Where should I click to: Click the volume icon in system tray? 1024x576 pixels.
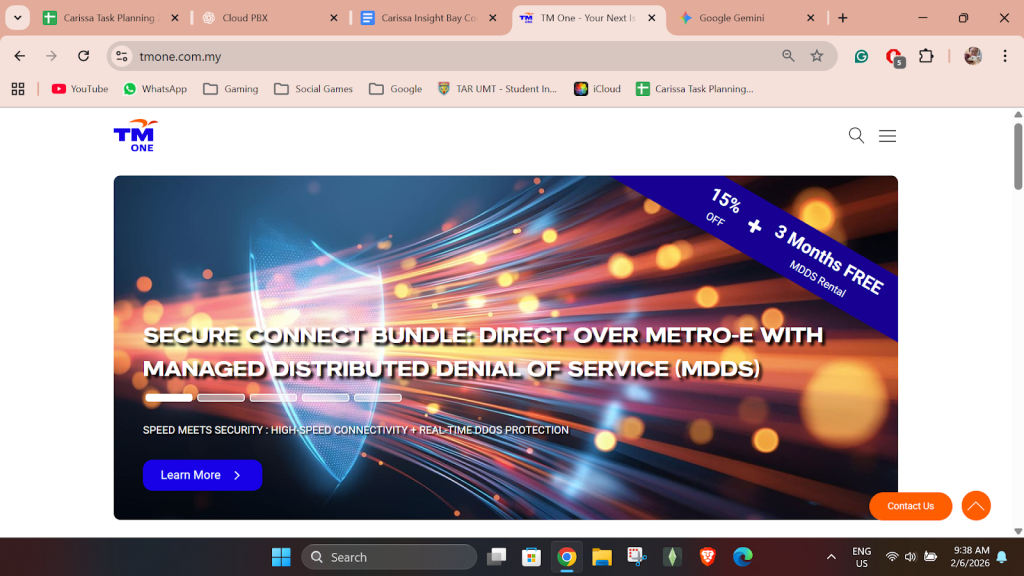910,557
